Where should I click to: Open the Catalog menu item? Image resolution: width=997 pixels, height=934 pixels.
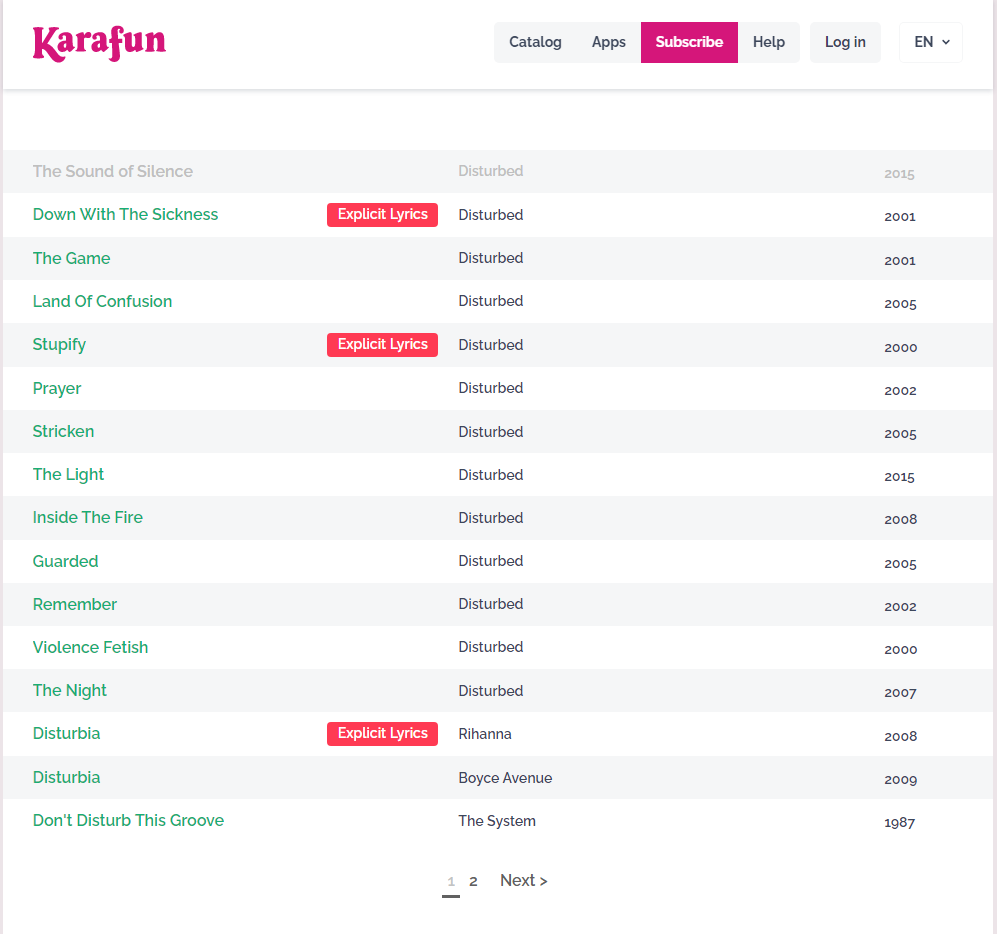click(x=535, y=42)
